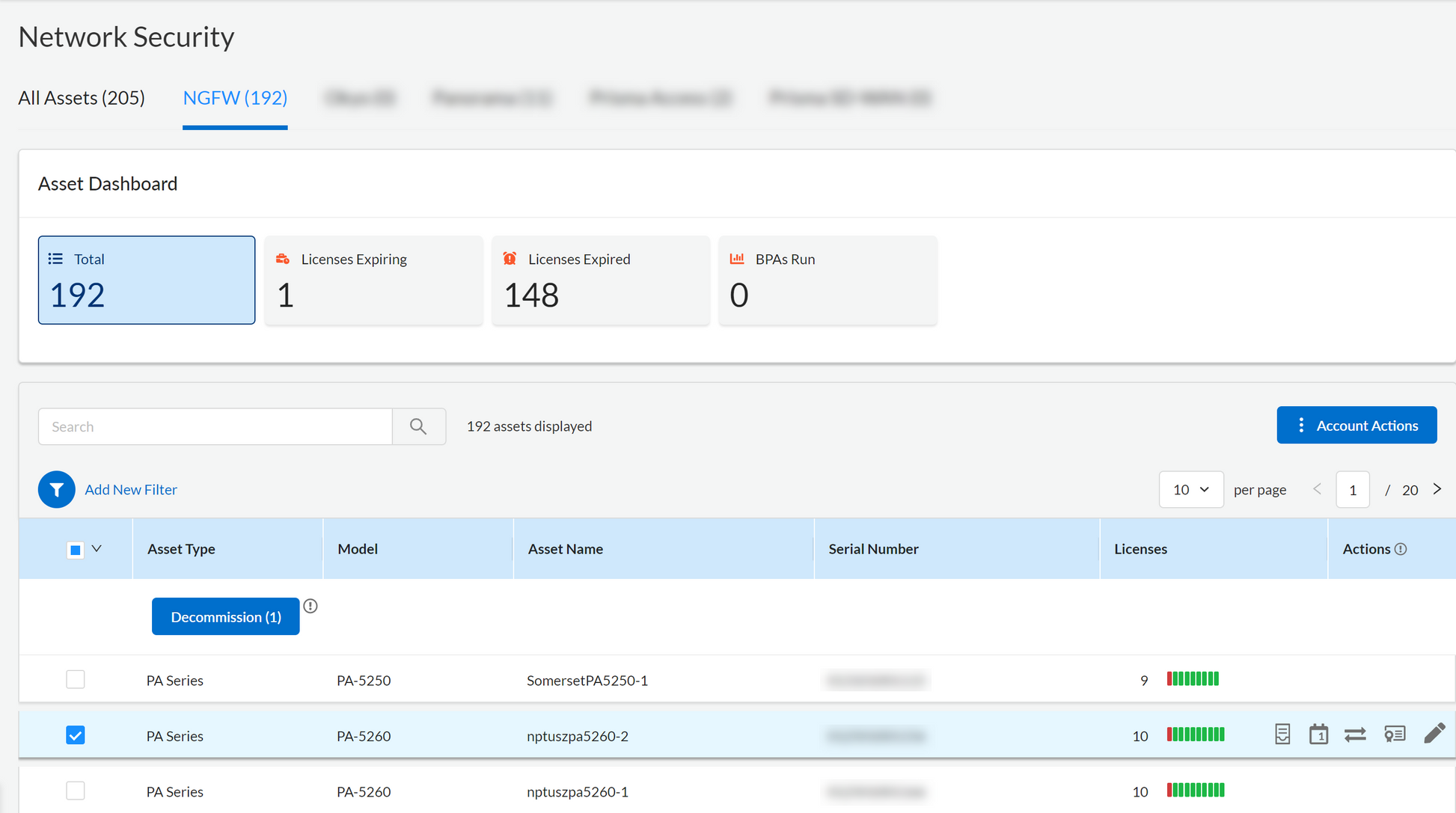
Task: Click the magnifying glass search icon
Action: 418,426
